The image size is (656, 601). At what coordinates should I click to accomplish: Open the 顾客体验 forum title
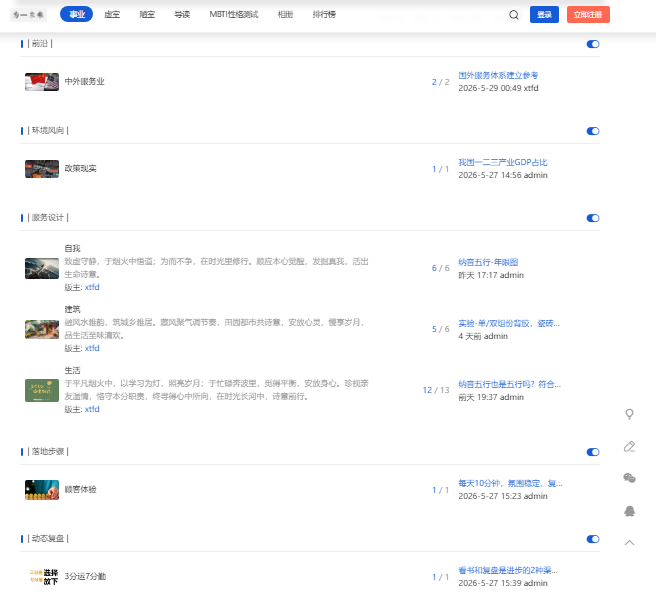click(80, 489)
